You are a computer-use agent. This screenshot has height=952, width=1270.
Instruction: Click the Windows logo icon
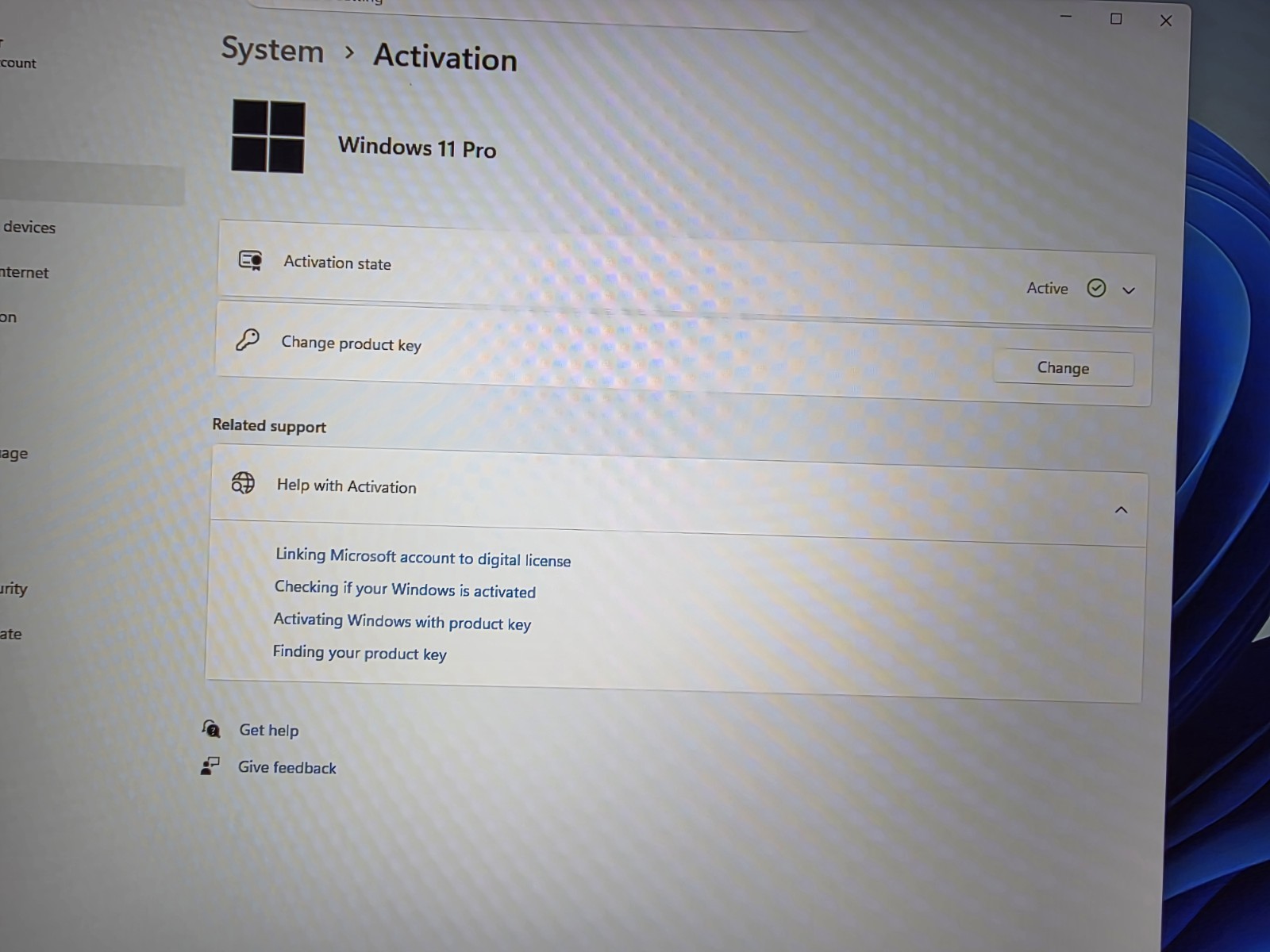268,136
